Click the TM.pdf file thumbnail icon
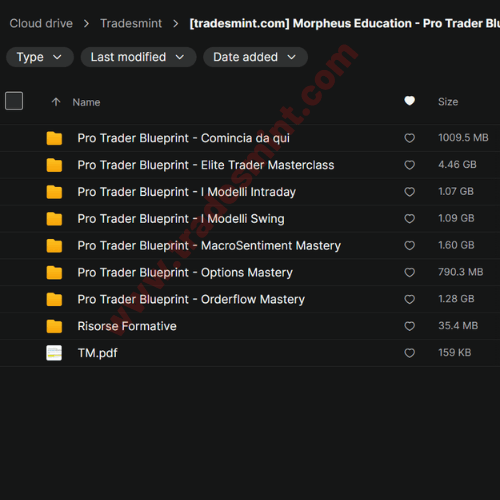The height and width of the screenshot is (500, 500). click(54, 353)
